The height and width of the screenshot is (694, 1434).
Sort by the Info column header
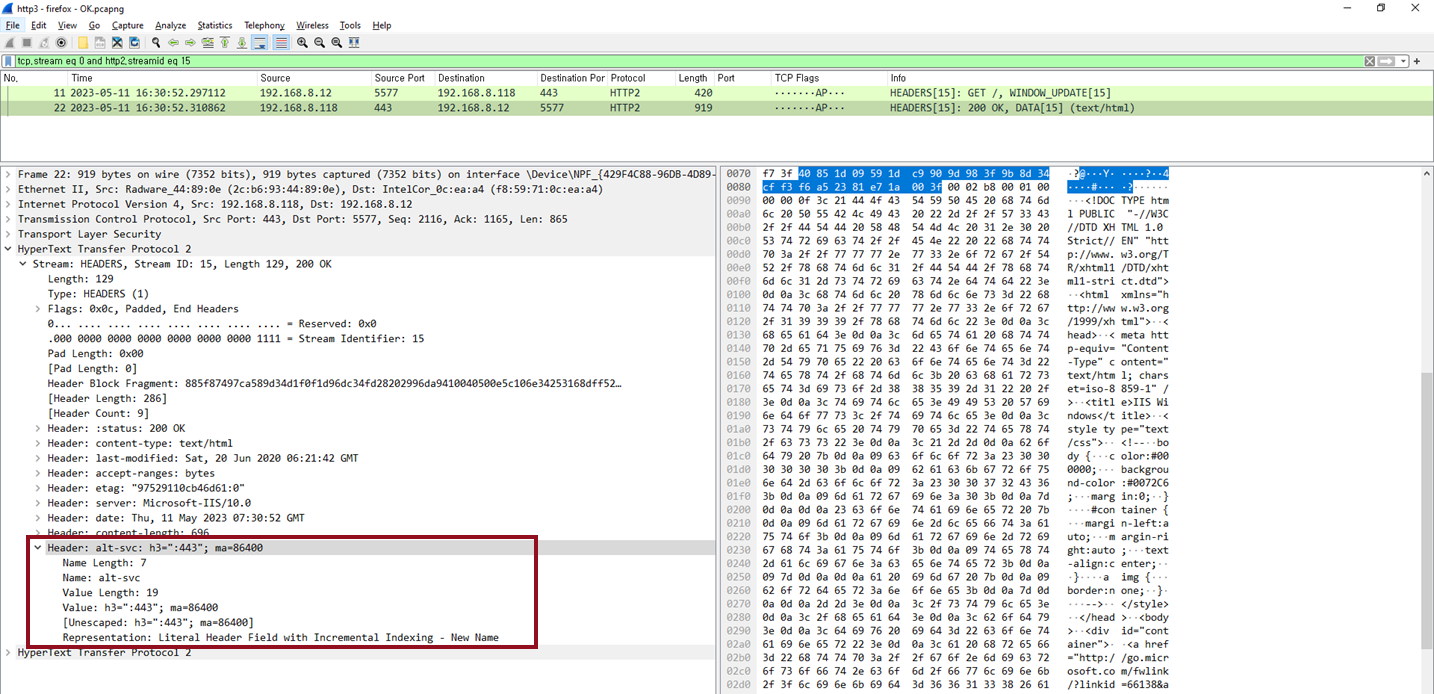pos(1160,78)
